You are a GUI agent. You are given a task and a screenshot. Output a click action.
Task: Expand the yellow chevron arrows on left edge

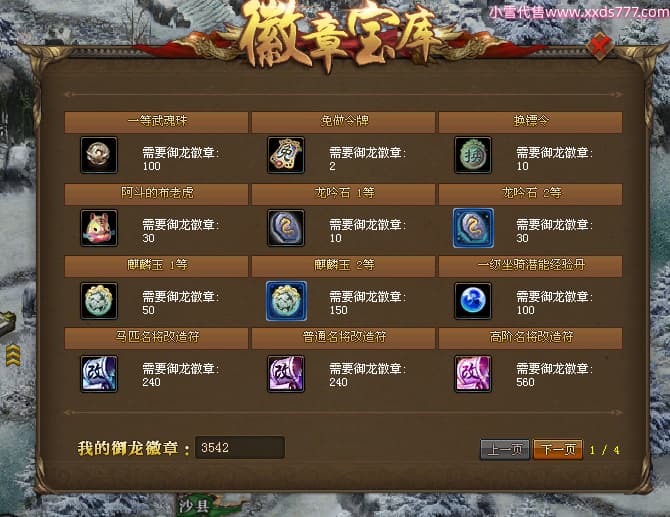pyautogui.click(x=13, y=355)
